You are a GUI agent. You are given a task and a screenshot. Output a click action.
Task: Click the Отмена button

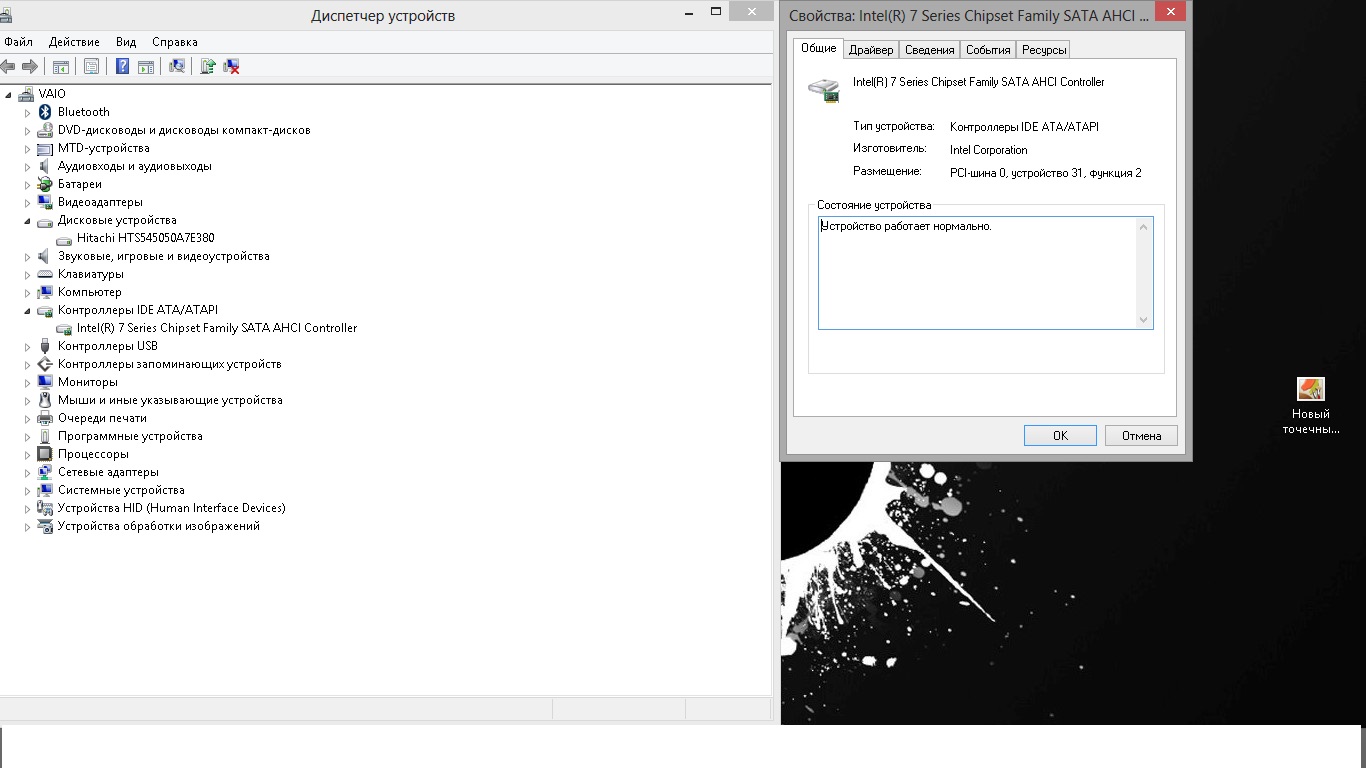[1141, 435]
